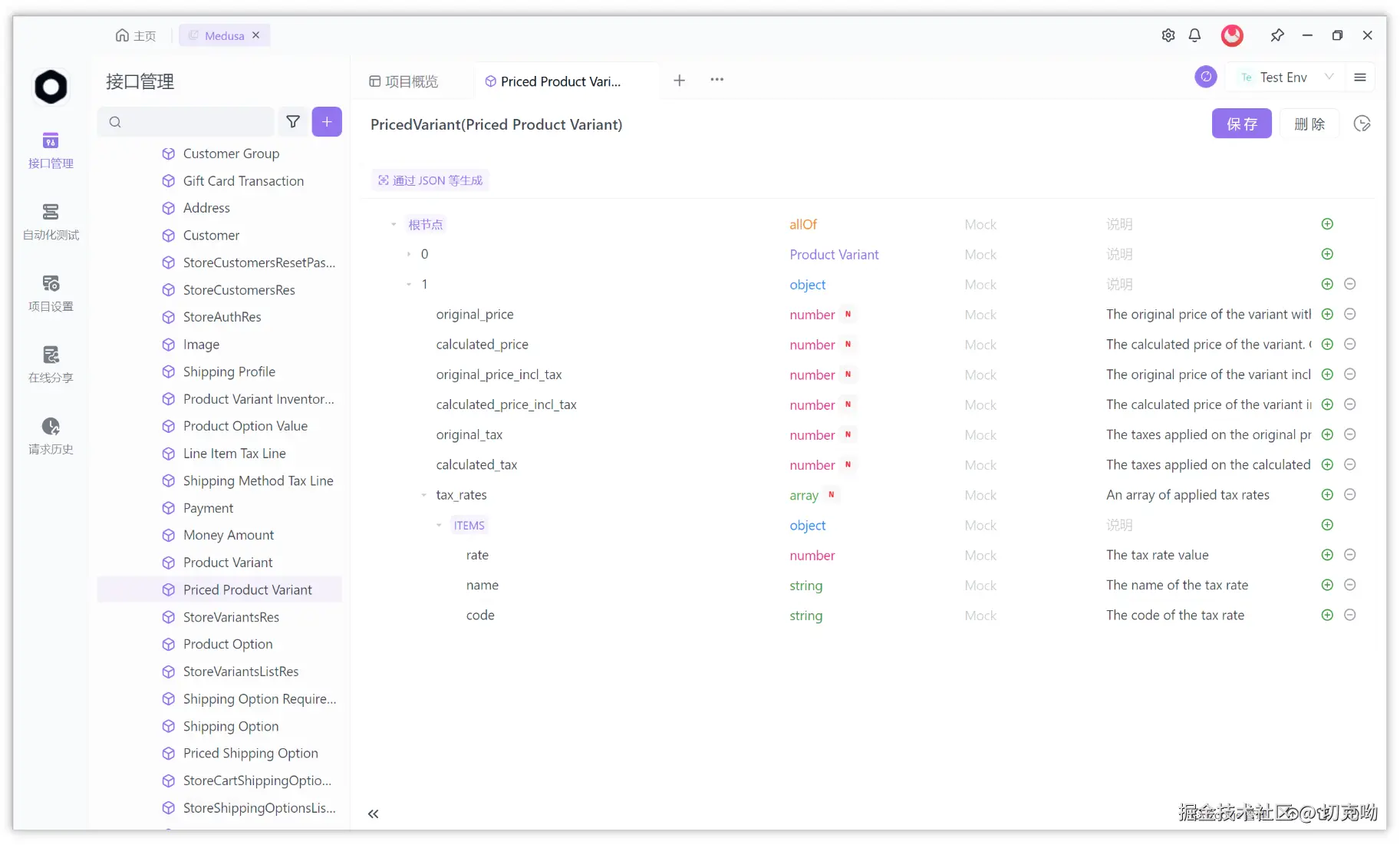Remove the original_price field
1400x845 pixels.
(x=1350, y=314)
